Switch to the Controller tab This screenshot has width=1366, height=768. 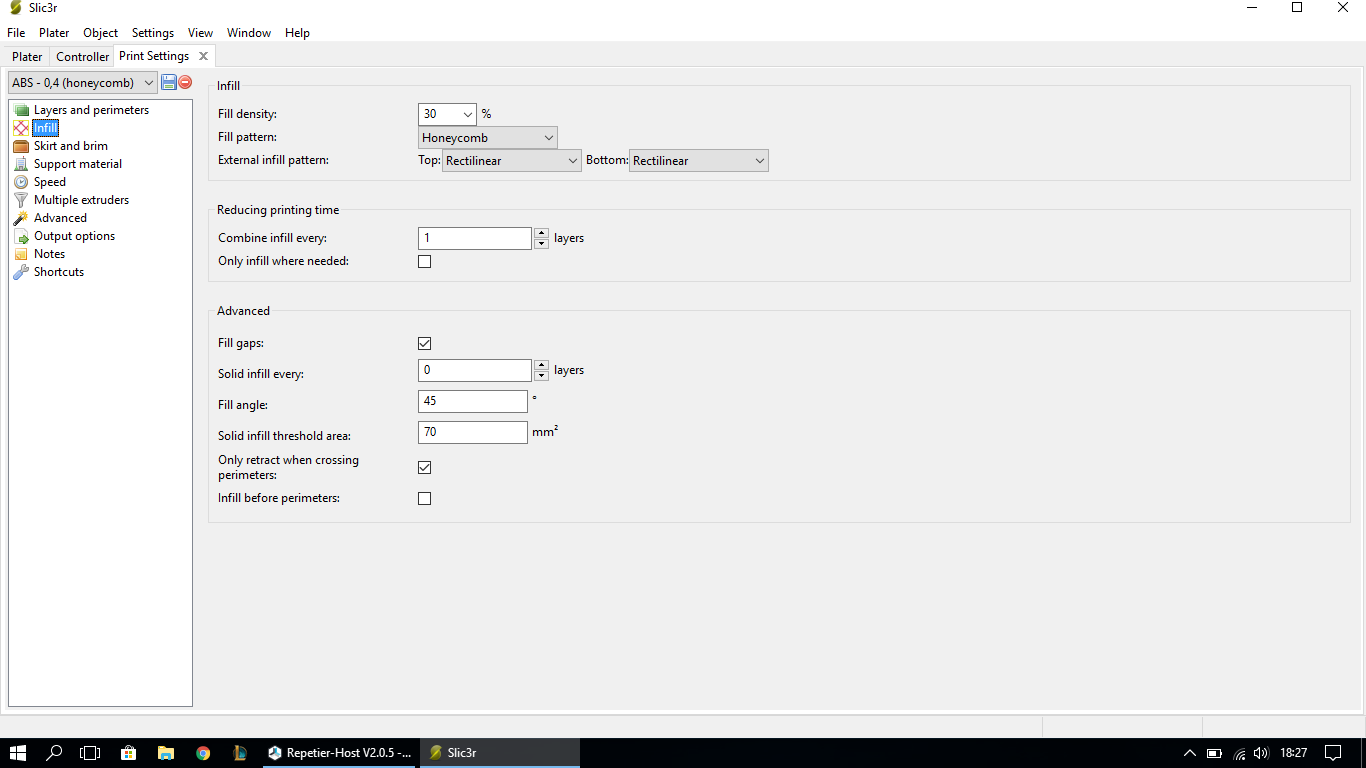click(x=82, y=57)
